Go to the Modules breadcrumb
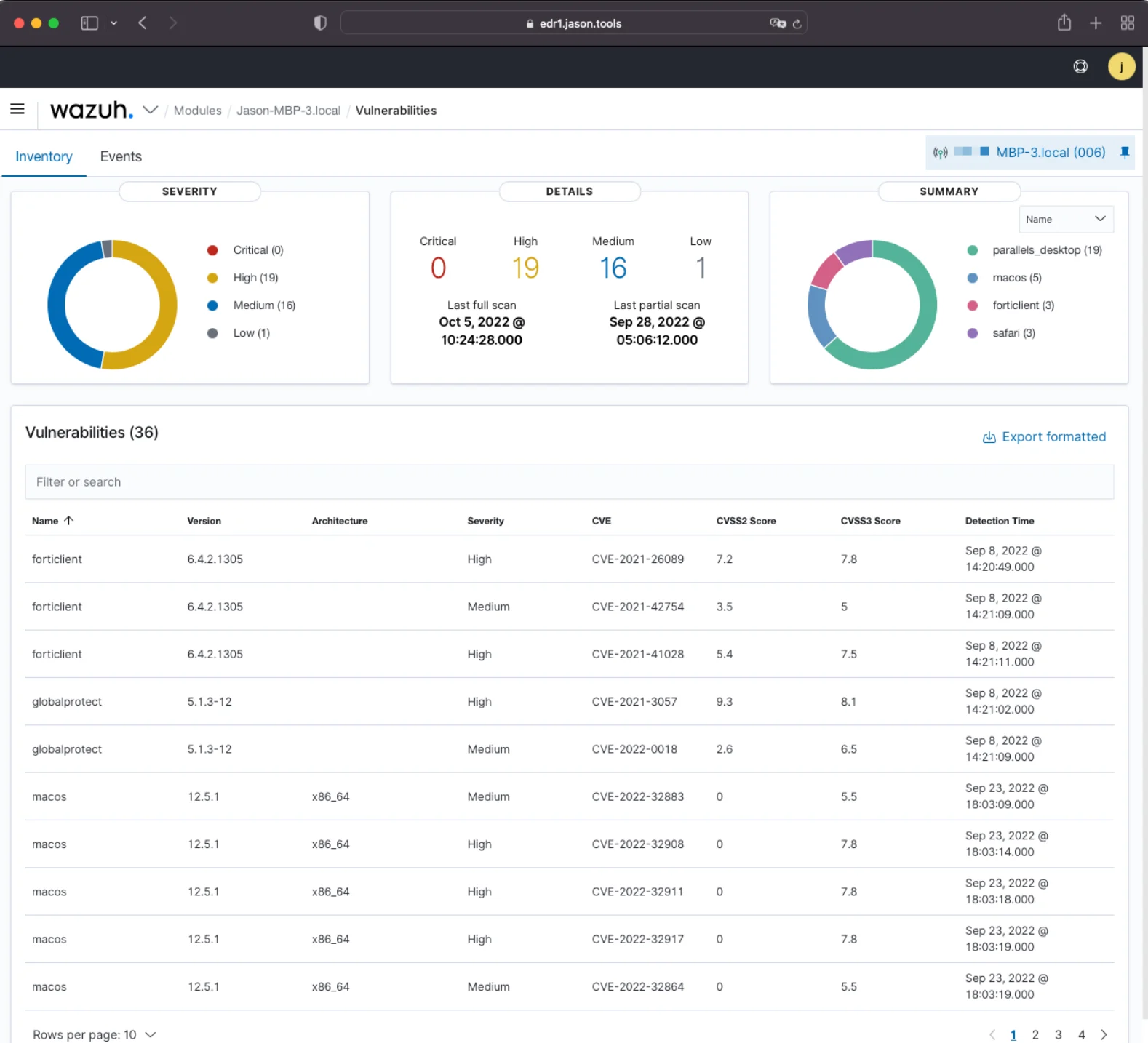Image resolution: width=1148 pixels, height=1043 pixels. pos(198,111)
